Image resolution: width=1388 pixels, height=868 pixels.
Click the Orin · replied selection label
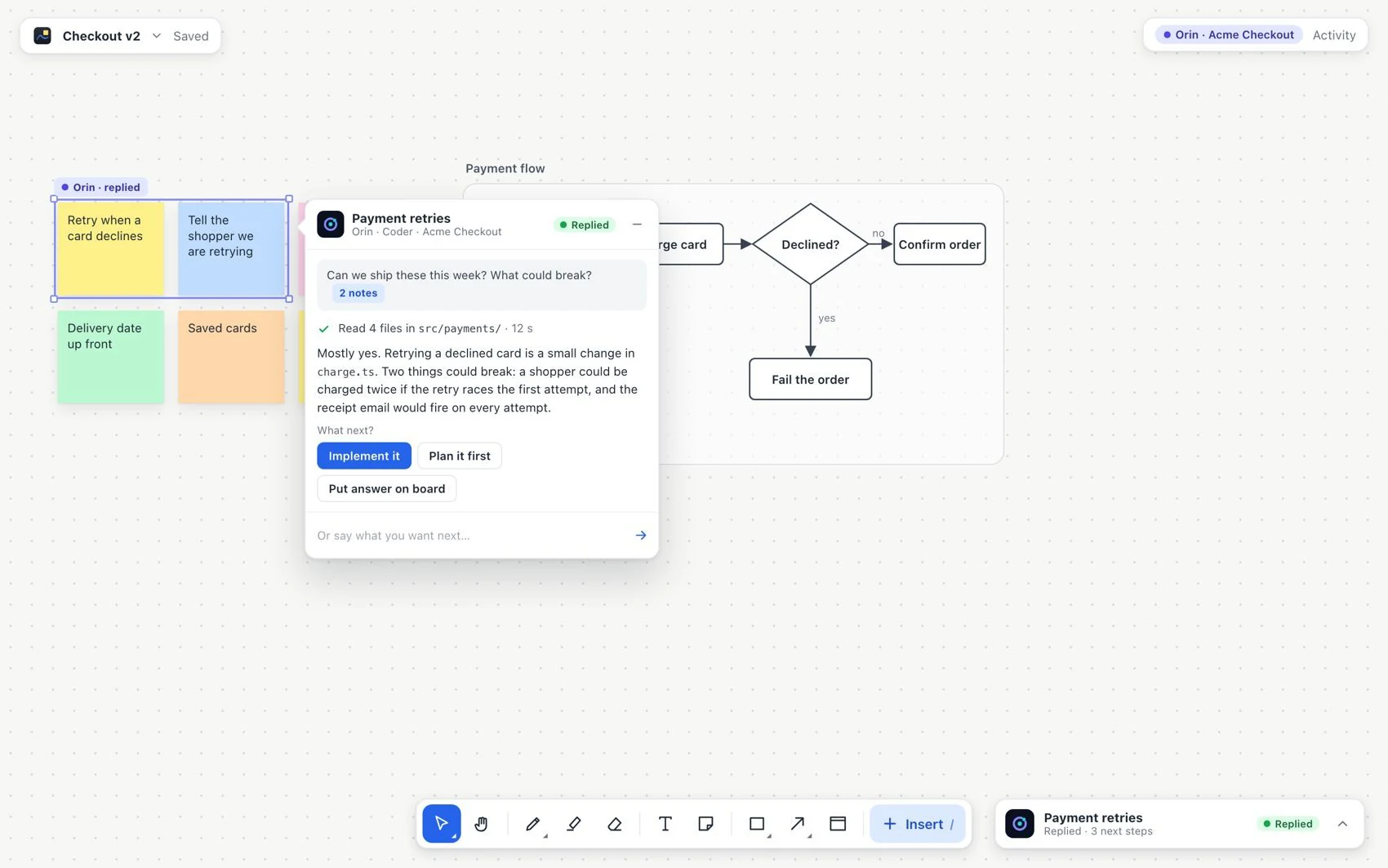tap(100, 187)
